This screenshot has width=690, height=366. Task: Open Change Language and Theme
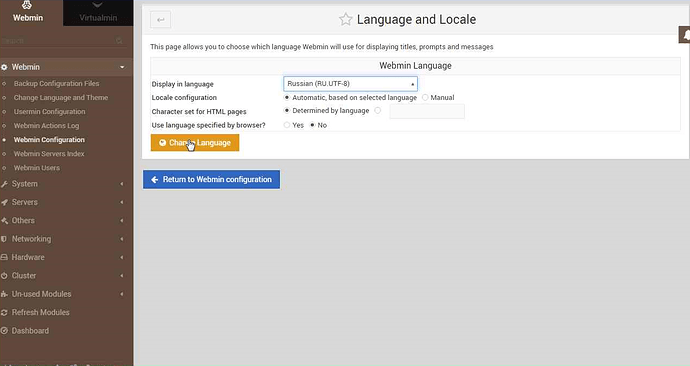pos(61,98)
